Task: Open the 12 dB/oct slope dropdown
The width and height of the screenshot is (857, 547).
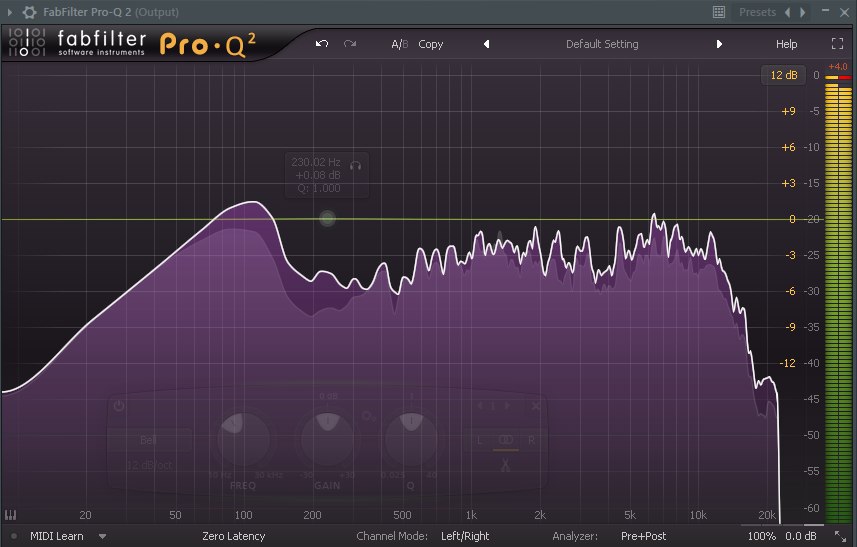Action: [x=150, y=466]
